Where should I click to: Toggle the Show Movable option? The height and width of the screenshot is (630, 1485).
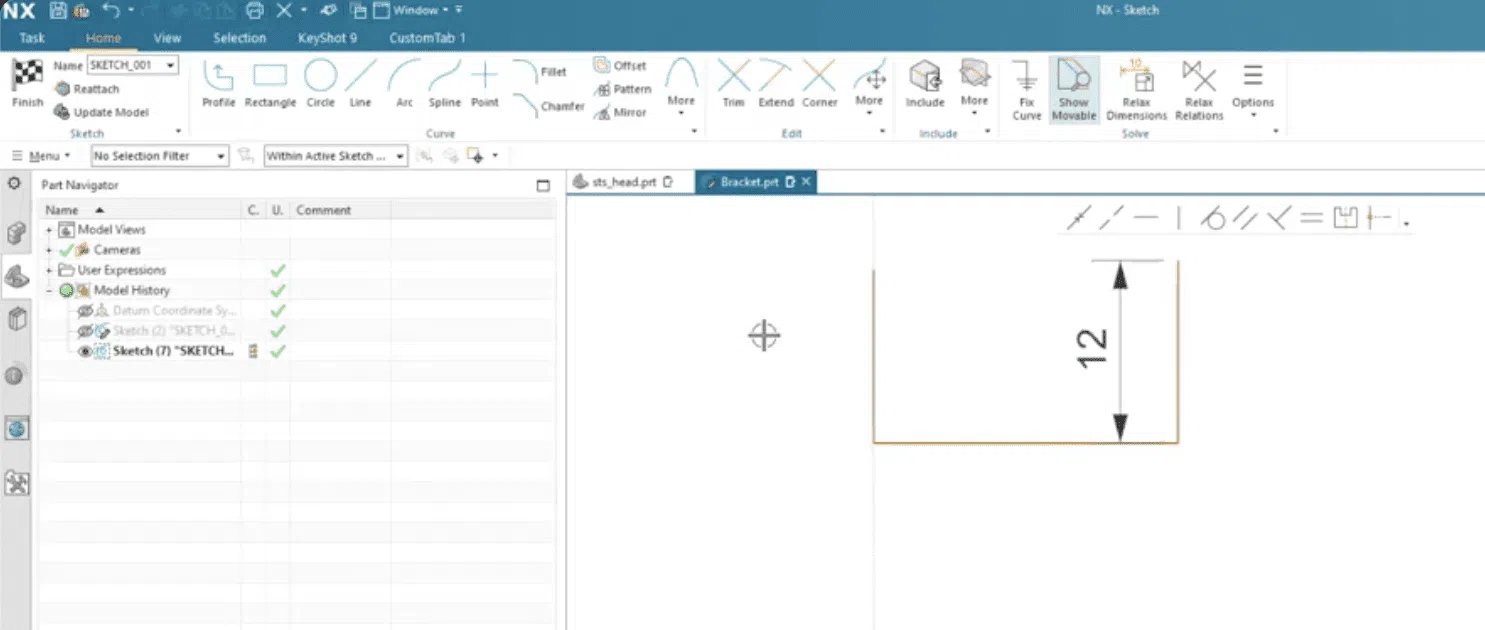tap(1073, 89)
